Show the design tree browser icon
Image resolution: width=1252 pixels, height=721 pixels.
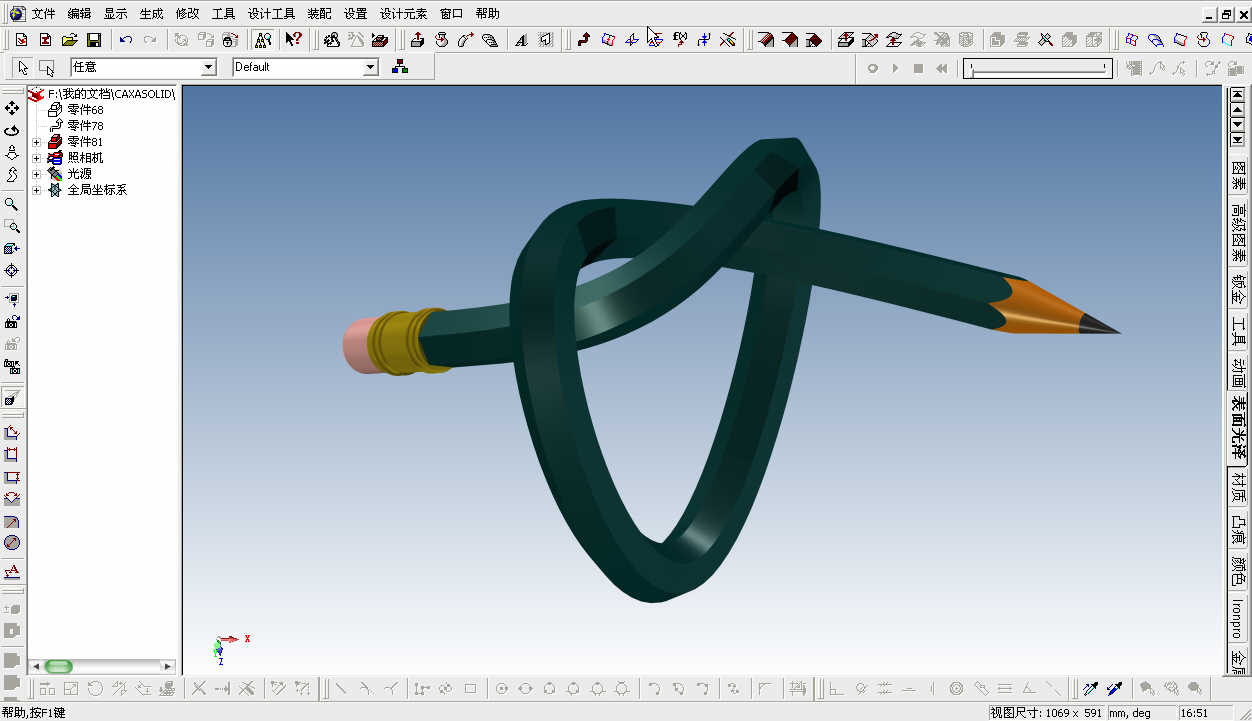pyautogui.click(x=263, y=40)
